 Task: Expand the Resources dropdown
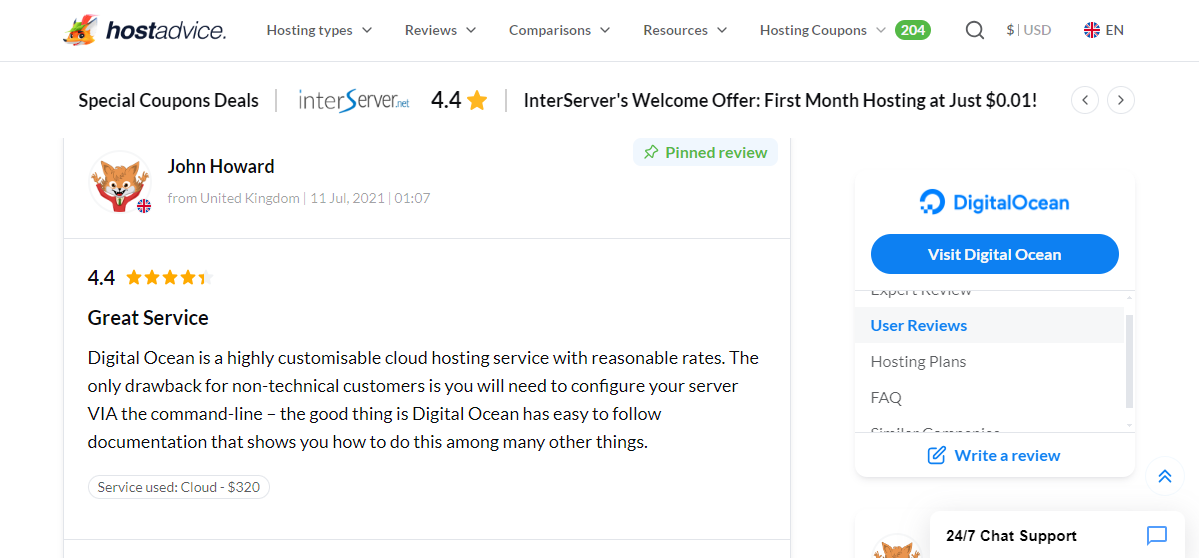(x=685, y=31)
